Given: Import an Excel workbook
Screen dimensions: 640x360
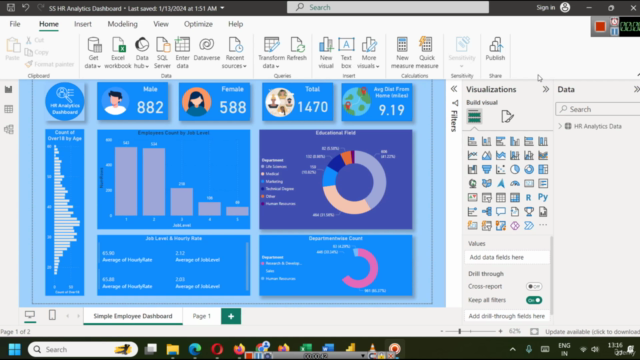Looking at the screenshot, I should click(118, 53).
